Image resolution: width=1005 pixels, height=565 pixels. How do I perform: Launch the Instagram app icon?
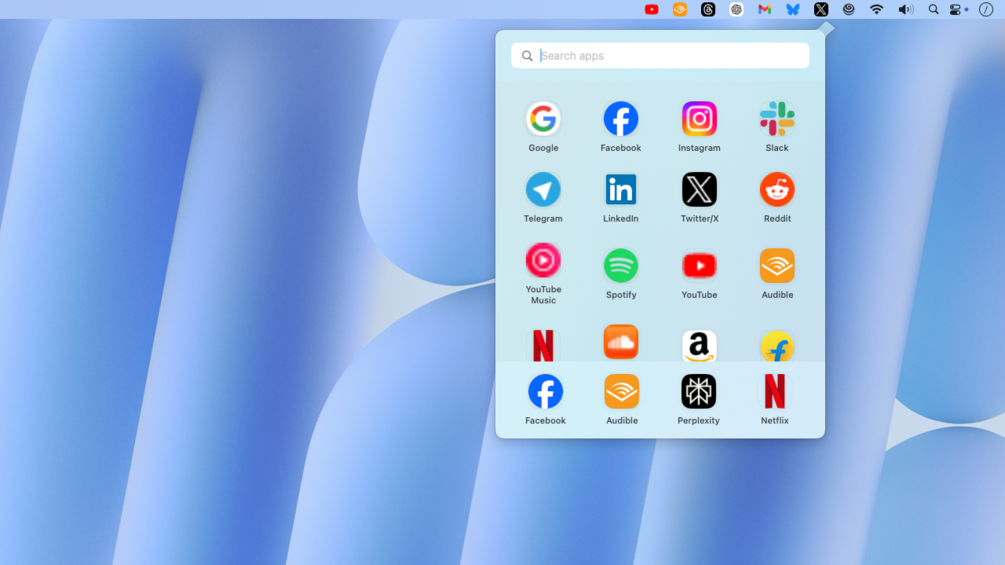pyautogui.click(x=699, y=119)
